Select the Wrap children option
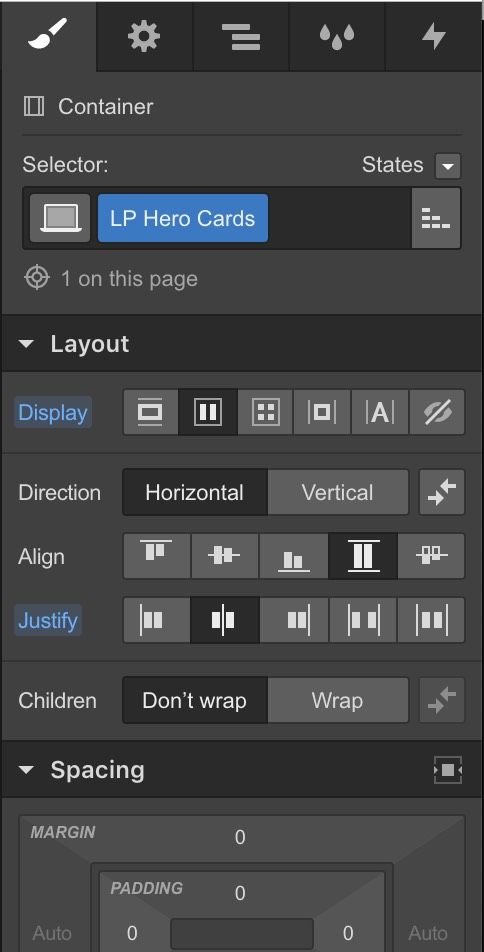 click(x=338, y=701)
